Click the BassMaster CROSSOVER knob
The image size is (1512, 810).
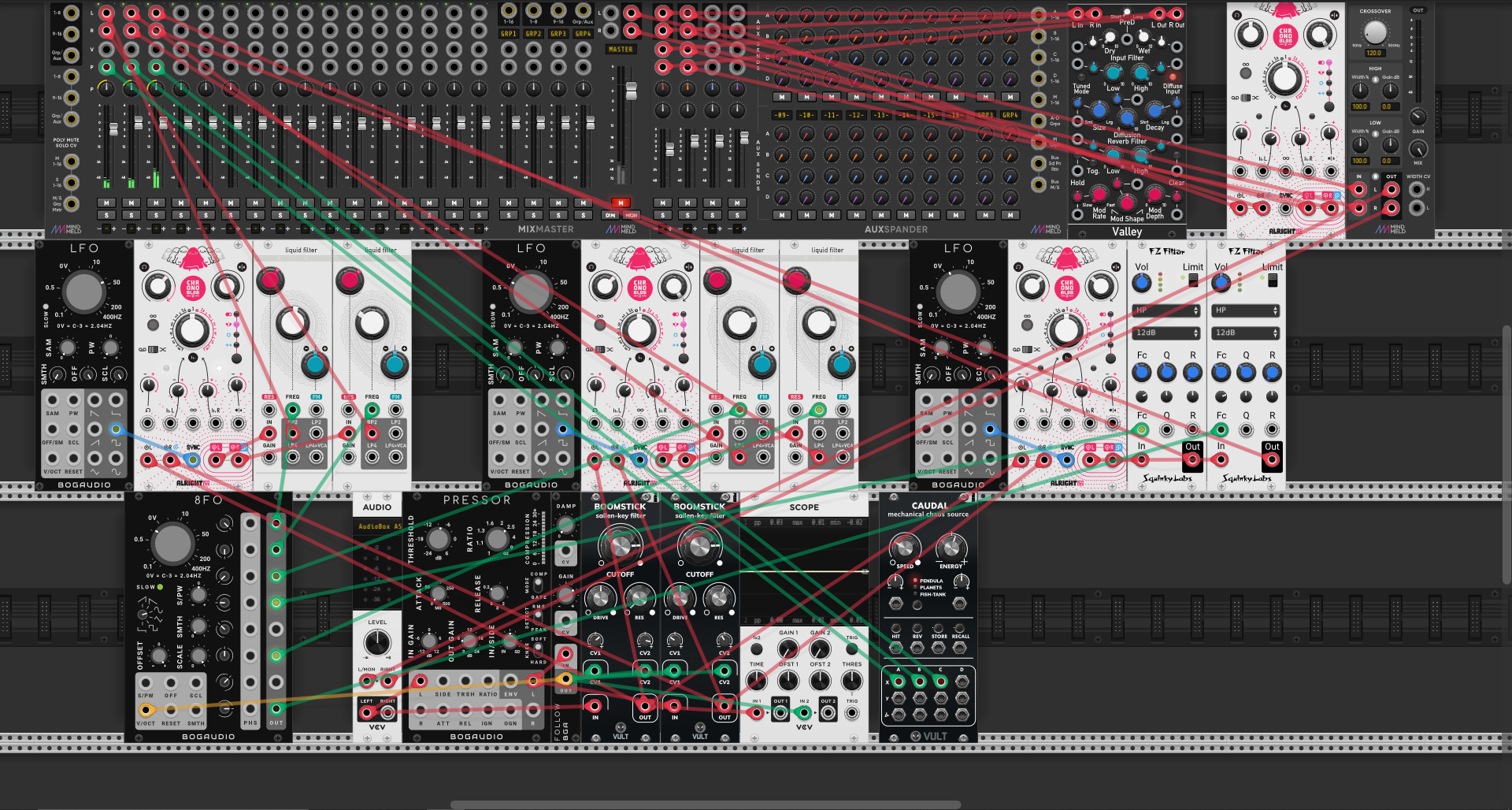pyautogui.click(x=1375, y=32)
